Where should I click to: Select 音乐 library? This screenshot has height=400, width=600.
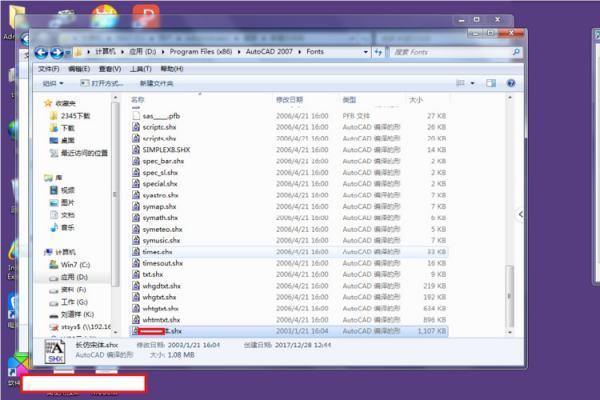68,228
